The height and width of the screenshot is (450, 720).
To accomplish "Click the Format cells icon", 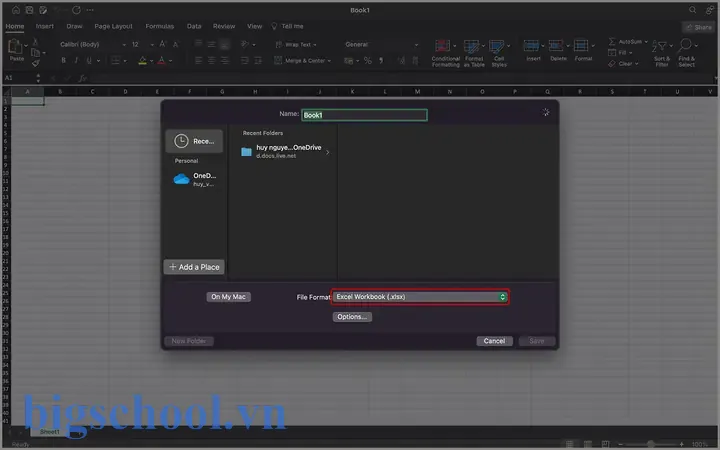I will coord(581,45).
